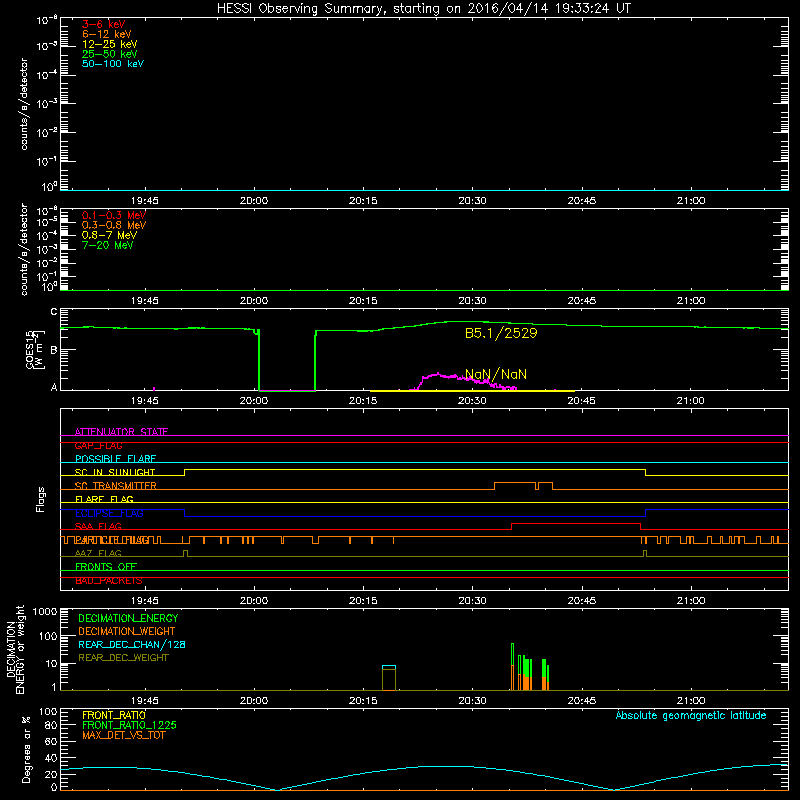800x800 pixels.
Task: Pick the REAR_DEC_CHAN/128 legend label
Action: pos(132,644)
